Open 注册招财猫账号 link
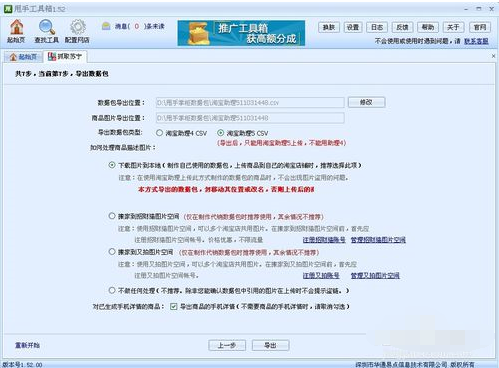 [324, 240]
